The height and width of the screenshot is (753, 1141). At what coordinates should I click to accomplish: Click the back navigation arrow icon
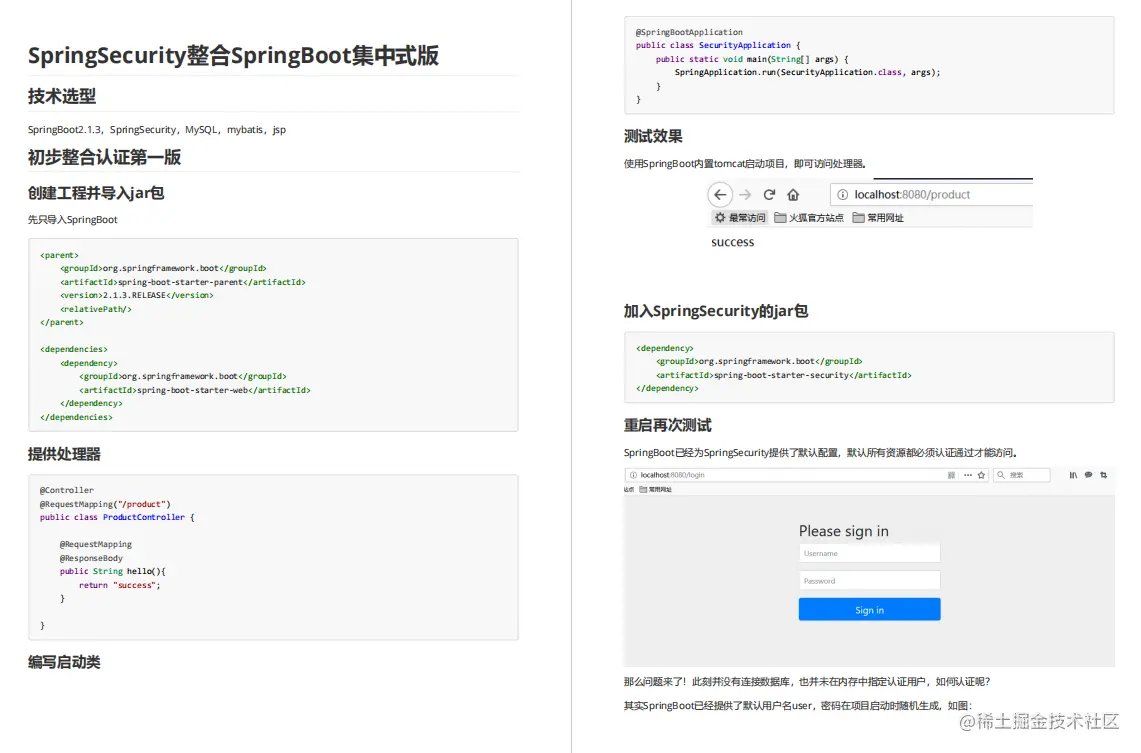click(x=720, y=194)
